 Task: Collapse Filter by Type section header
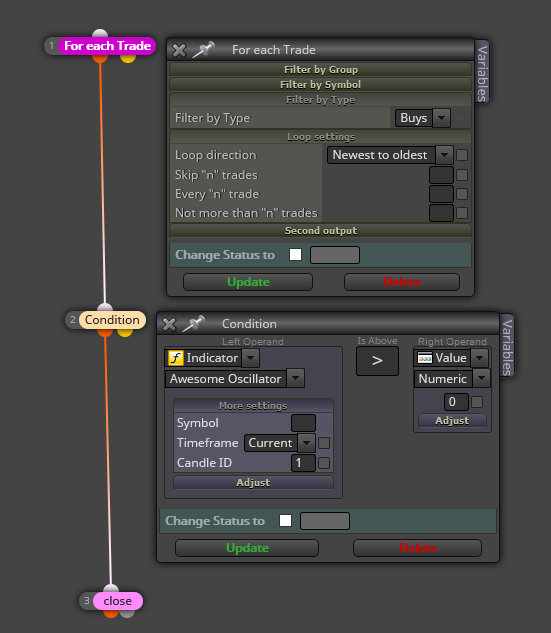321,100
